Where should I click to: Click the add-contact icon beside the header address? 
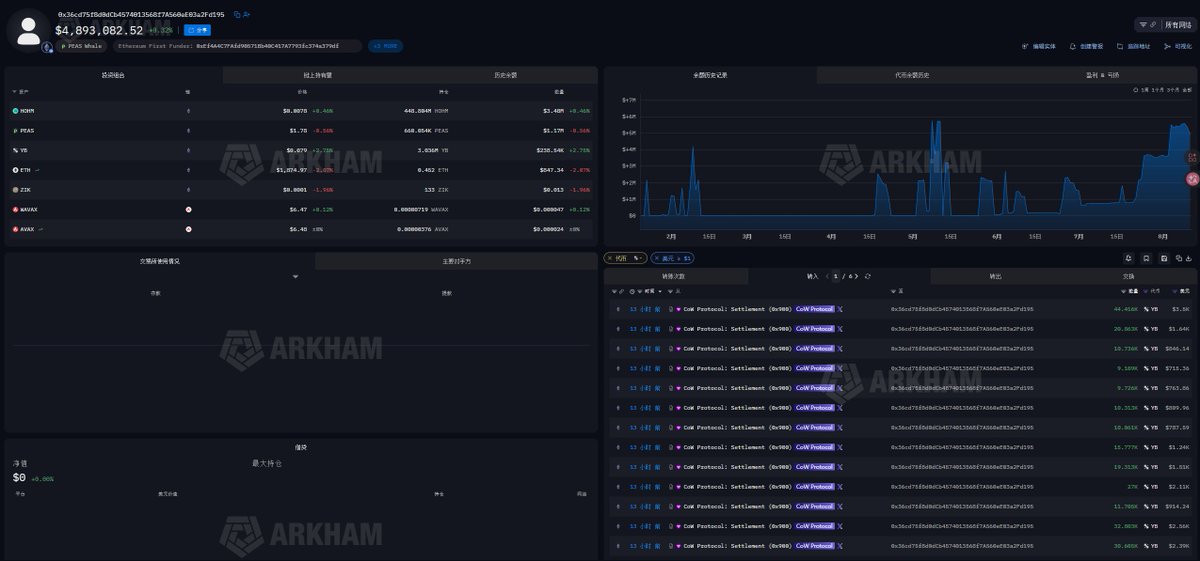[246, 15]
